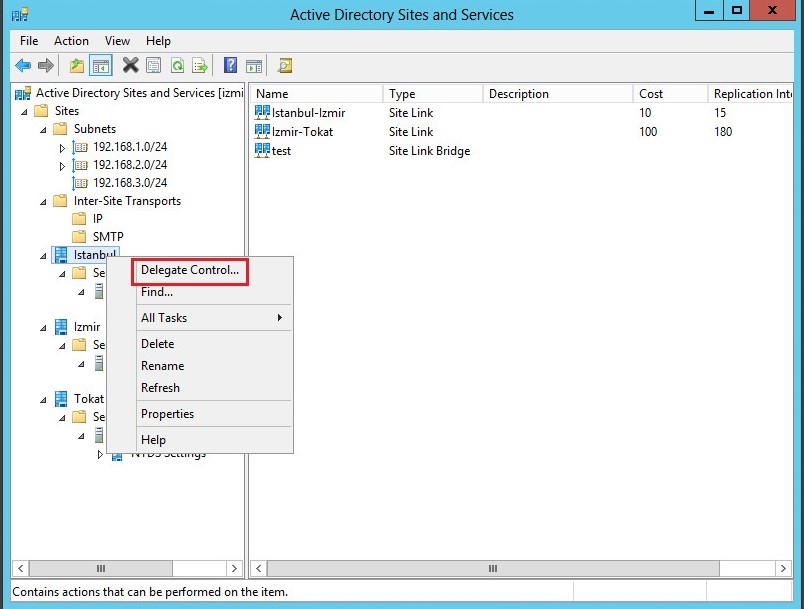The image size is (804, 609).
Task: Click the blue question mark Help toolbar icon
Action: point(230,65)
